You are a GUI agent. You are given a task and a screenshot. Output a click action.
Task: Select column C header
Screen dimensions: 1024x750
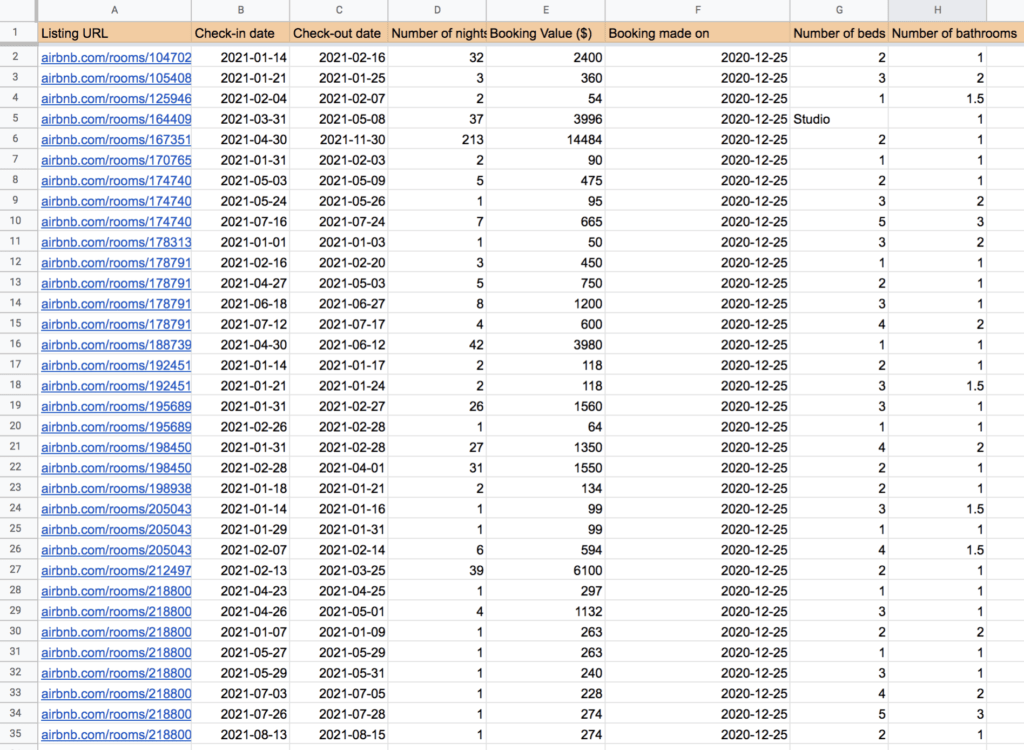coord(339,10)
